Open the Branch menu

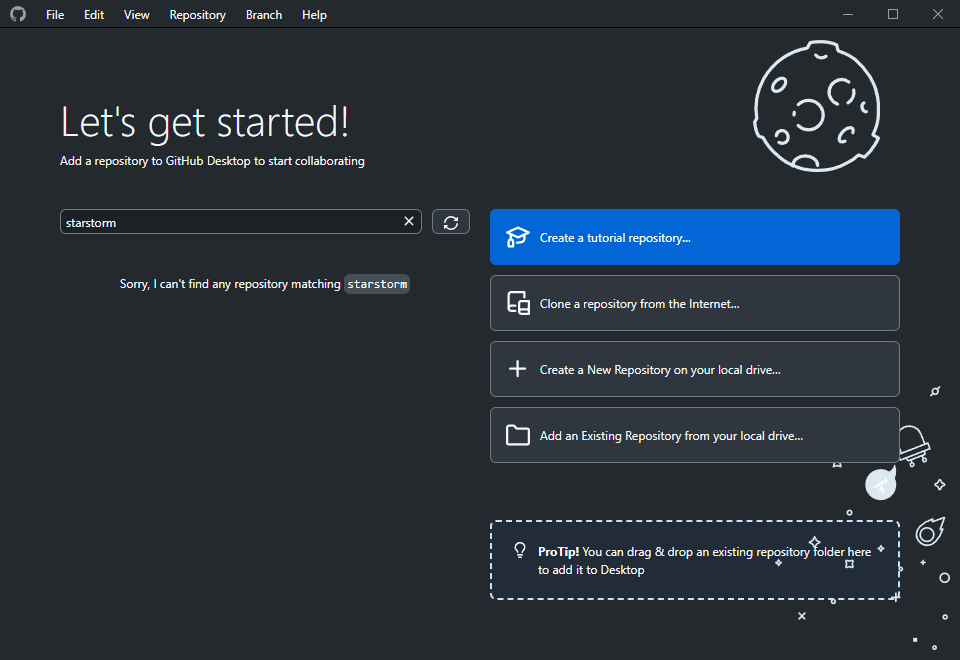[264, 15]
